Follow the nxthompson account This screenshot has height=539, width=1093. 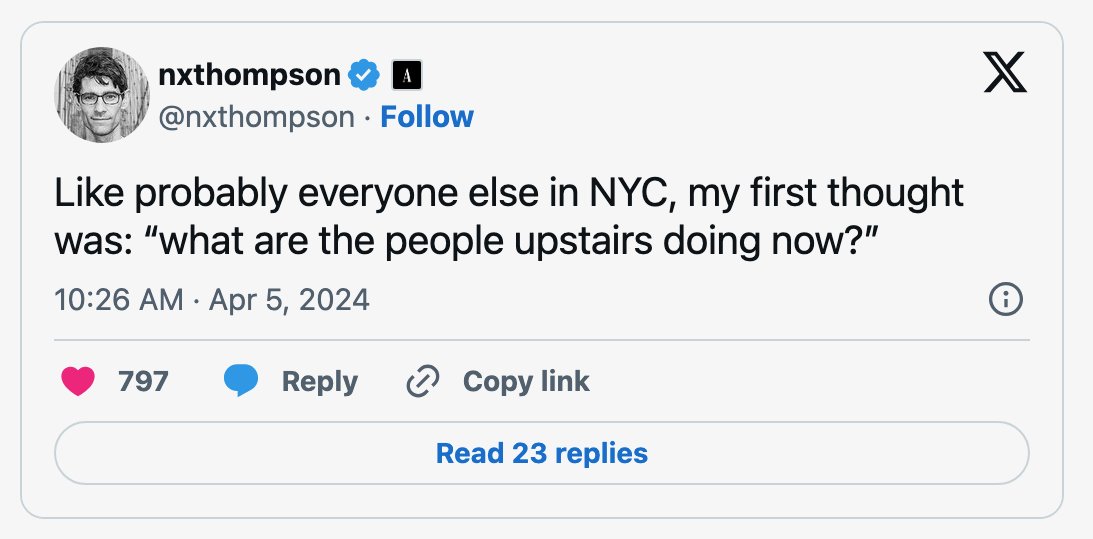[x=427, y=116]
